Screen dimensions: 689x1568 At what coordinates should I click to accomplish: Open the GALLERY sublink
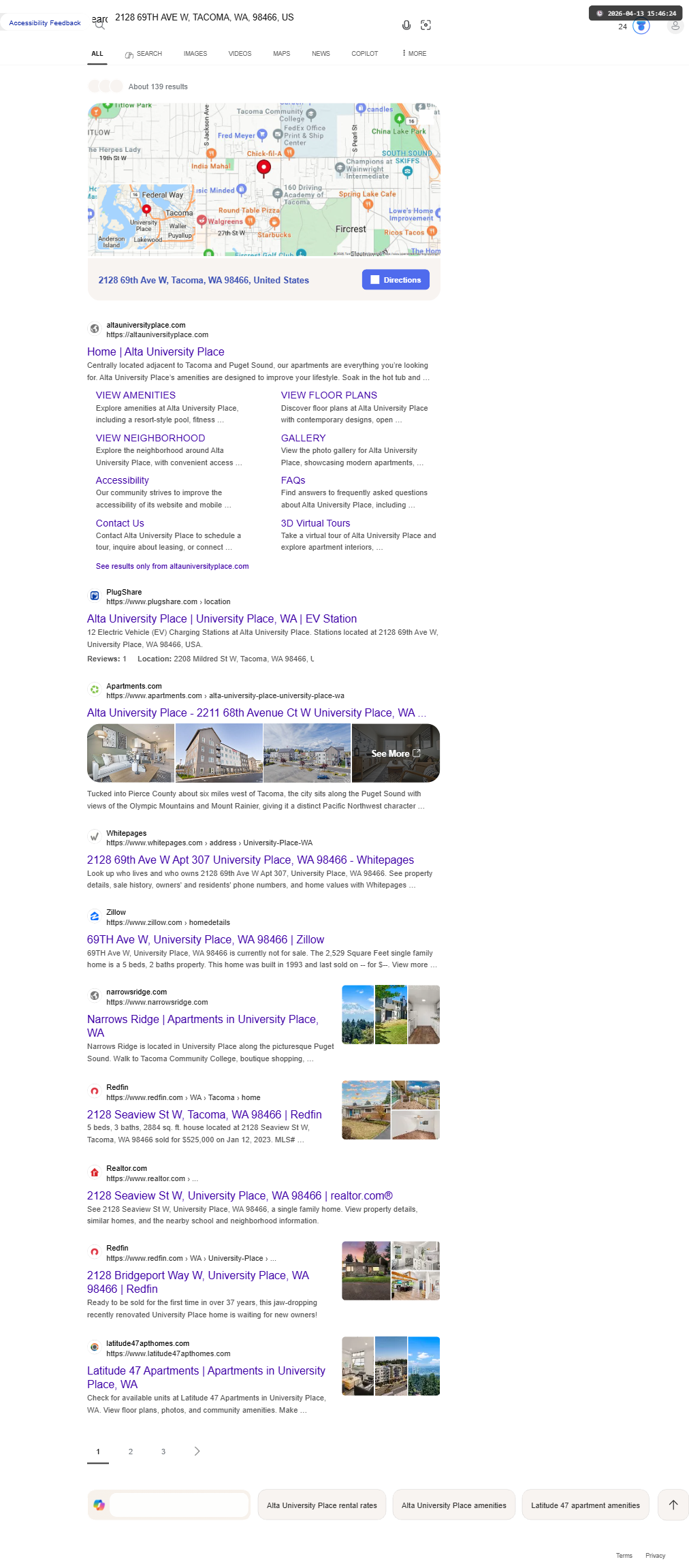pyautogui.click(x=304, y=438)
